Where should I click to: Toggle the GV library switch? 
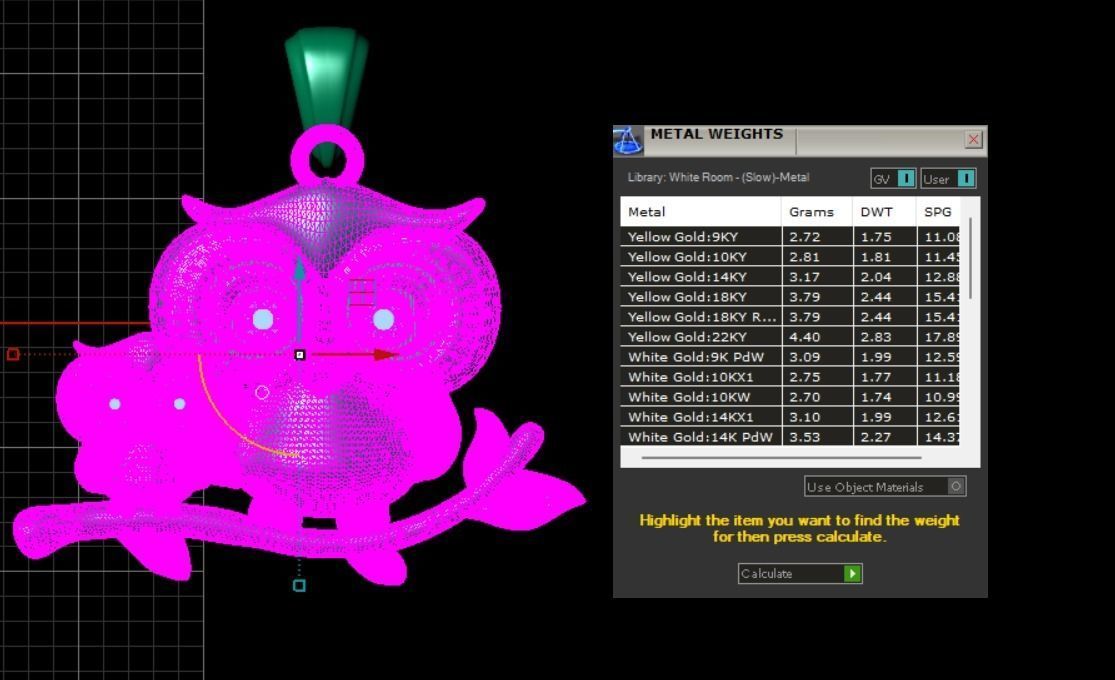906,179
